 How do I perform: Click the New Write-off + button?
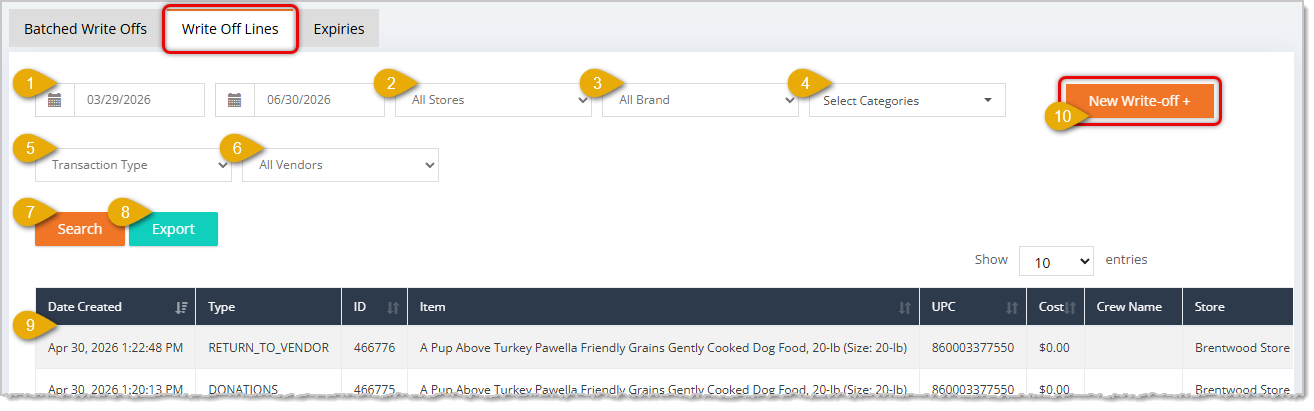tap(1139, 101)
